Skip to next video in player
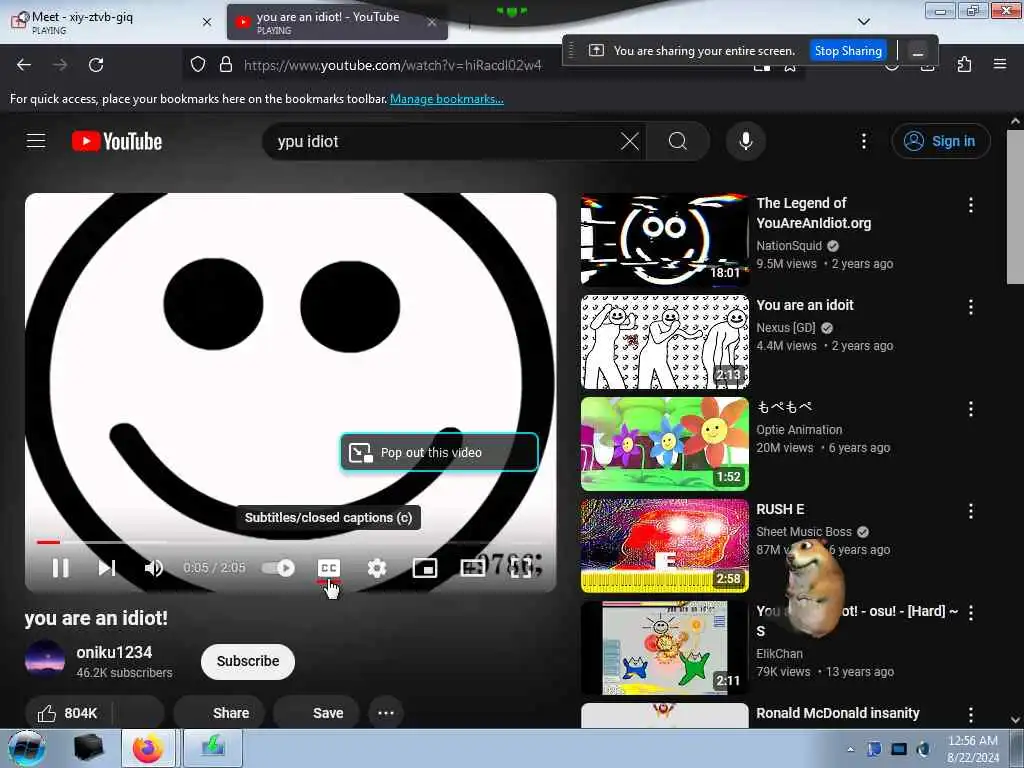 tap(107, 568)
